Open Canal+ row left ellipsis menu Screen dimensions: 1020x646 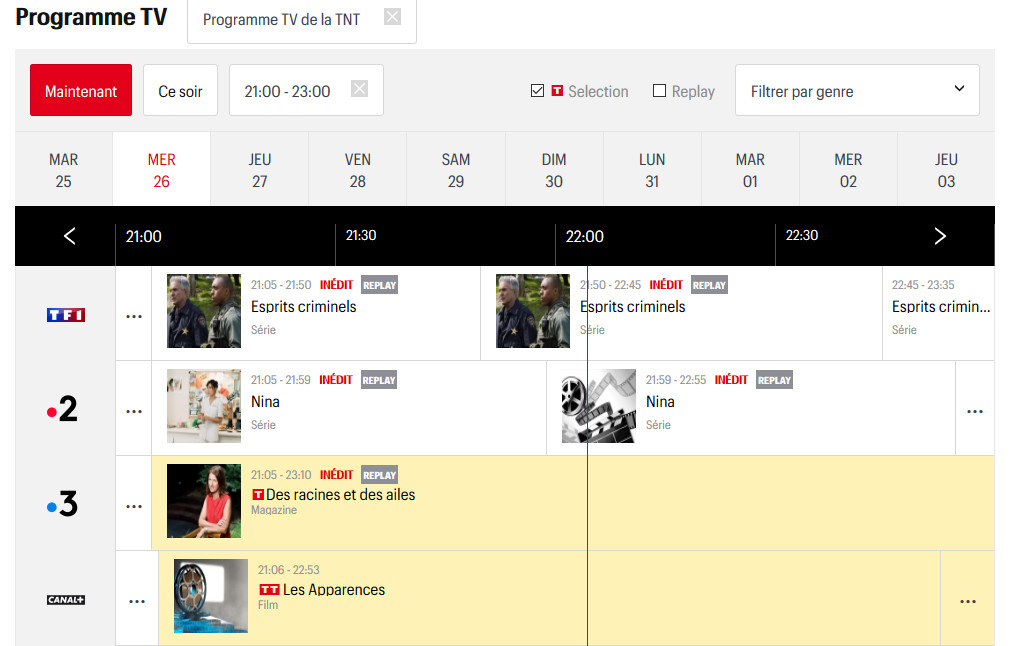[x=137, y=602]
